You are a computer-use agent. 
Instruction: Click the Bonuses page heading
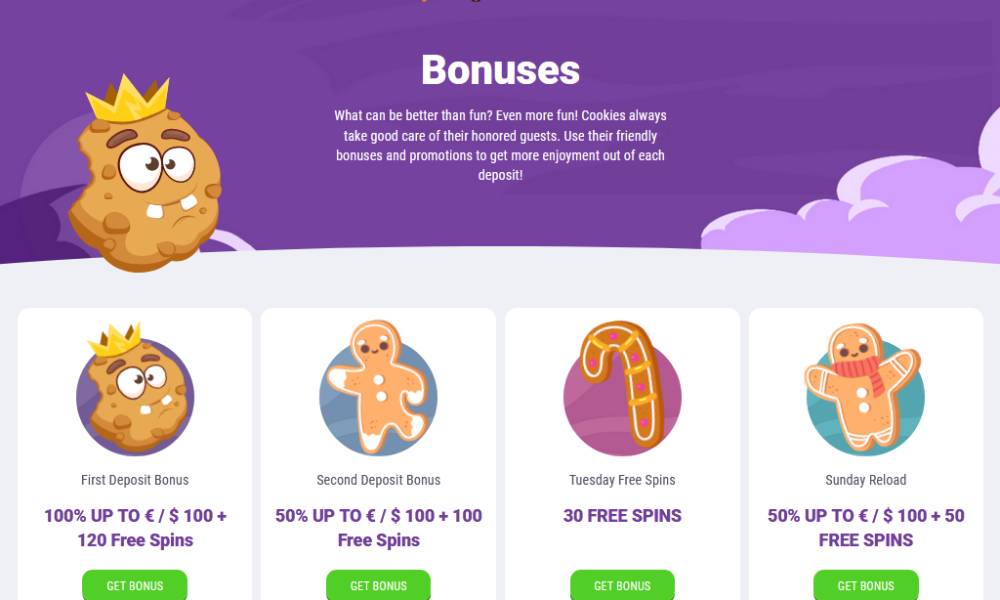(x=500, y=70)
